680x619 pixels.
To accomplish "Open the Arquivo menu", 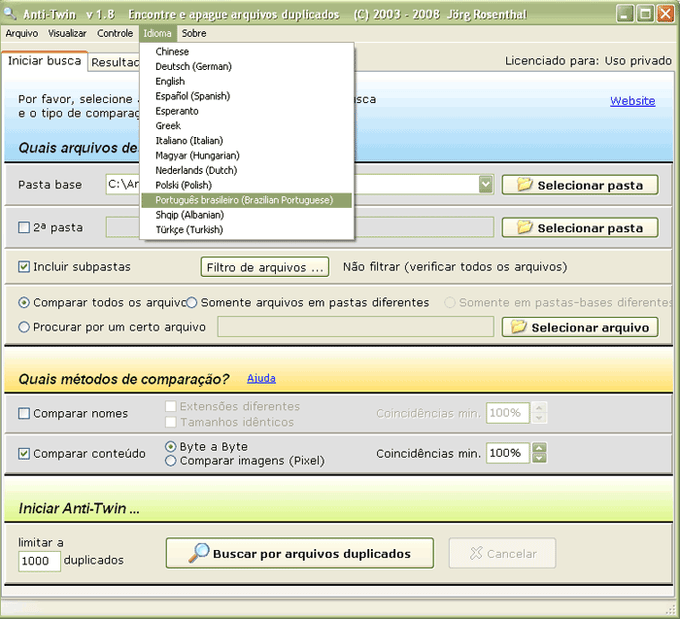I will click(22, 33).
